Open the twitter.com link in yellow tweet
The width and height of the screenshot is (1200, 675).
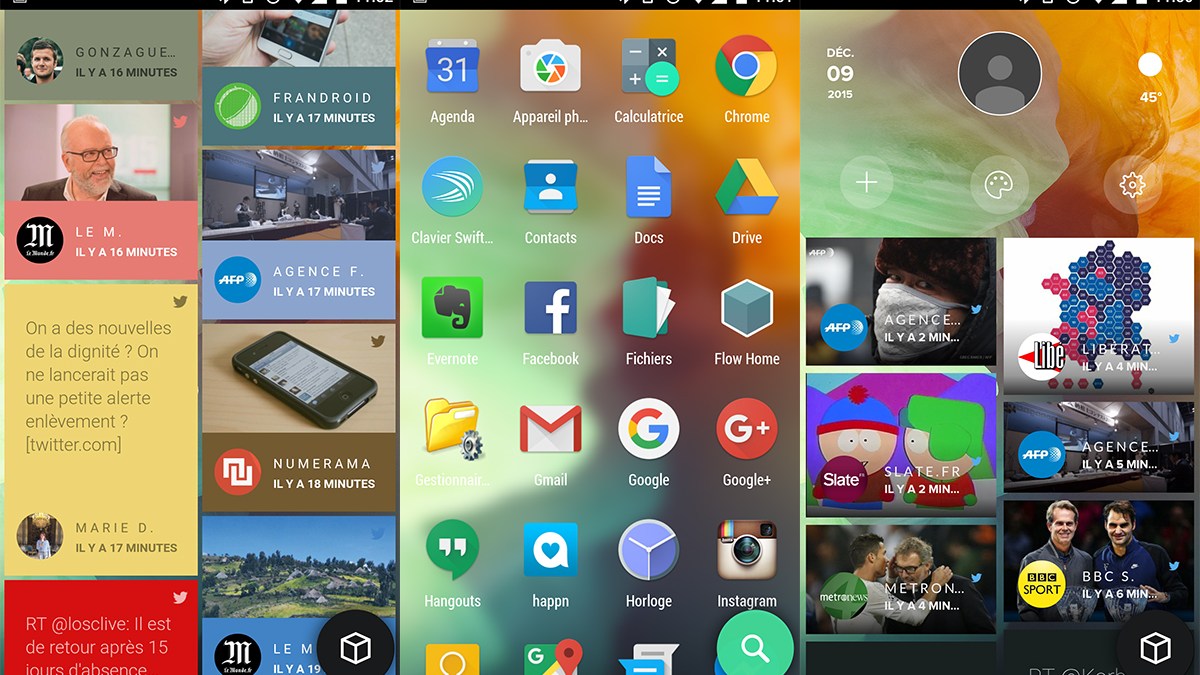point(73,444)
